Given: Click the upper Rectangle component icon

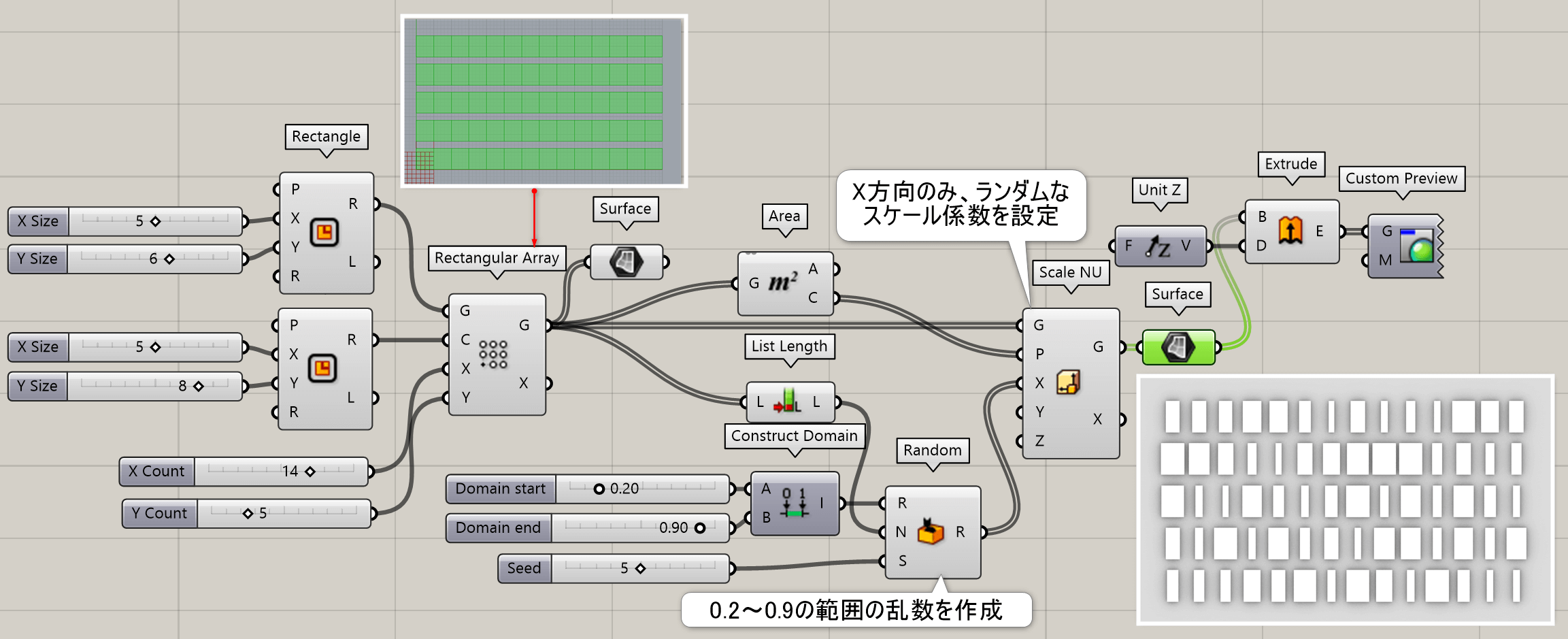Looking at the screenshot, I should tap(324, 233).
